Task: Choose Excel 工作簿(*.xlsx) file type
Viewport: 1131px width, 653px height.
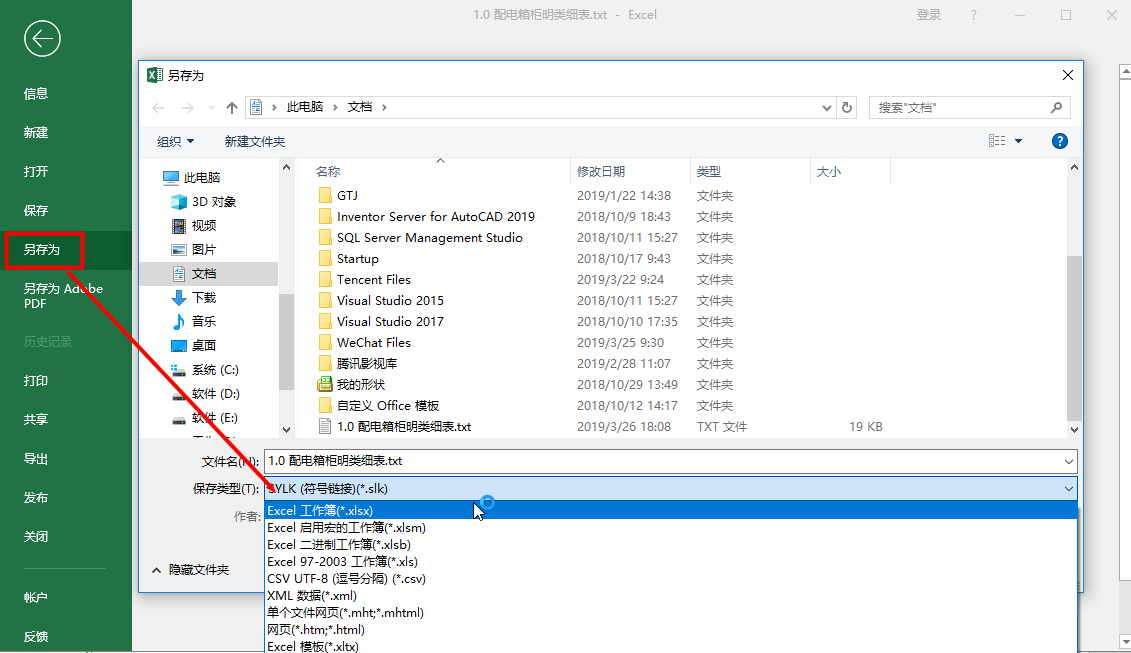Action: point(671,511)
